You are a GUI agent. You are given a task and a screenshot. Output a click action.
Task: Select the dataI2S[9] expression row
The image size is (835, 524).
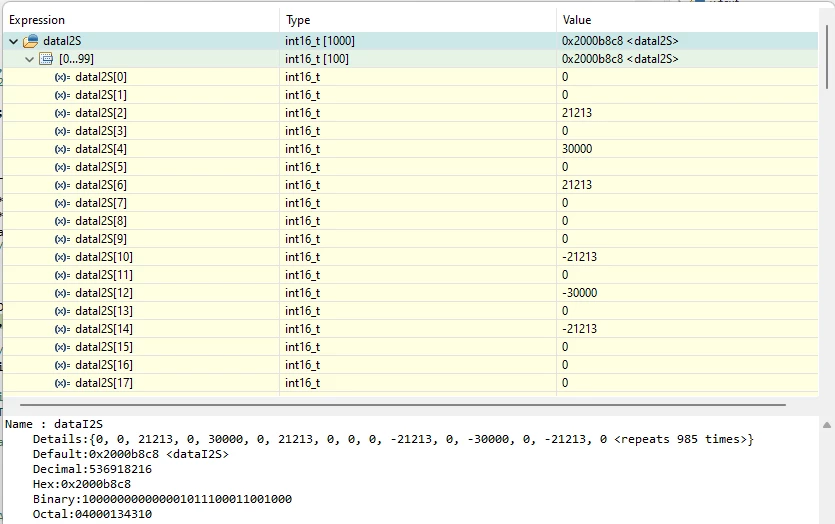(x=410, y=239)
